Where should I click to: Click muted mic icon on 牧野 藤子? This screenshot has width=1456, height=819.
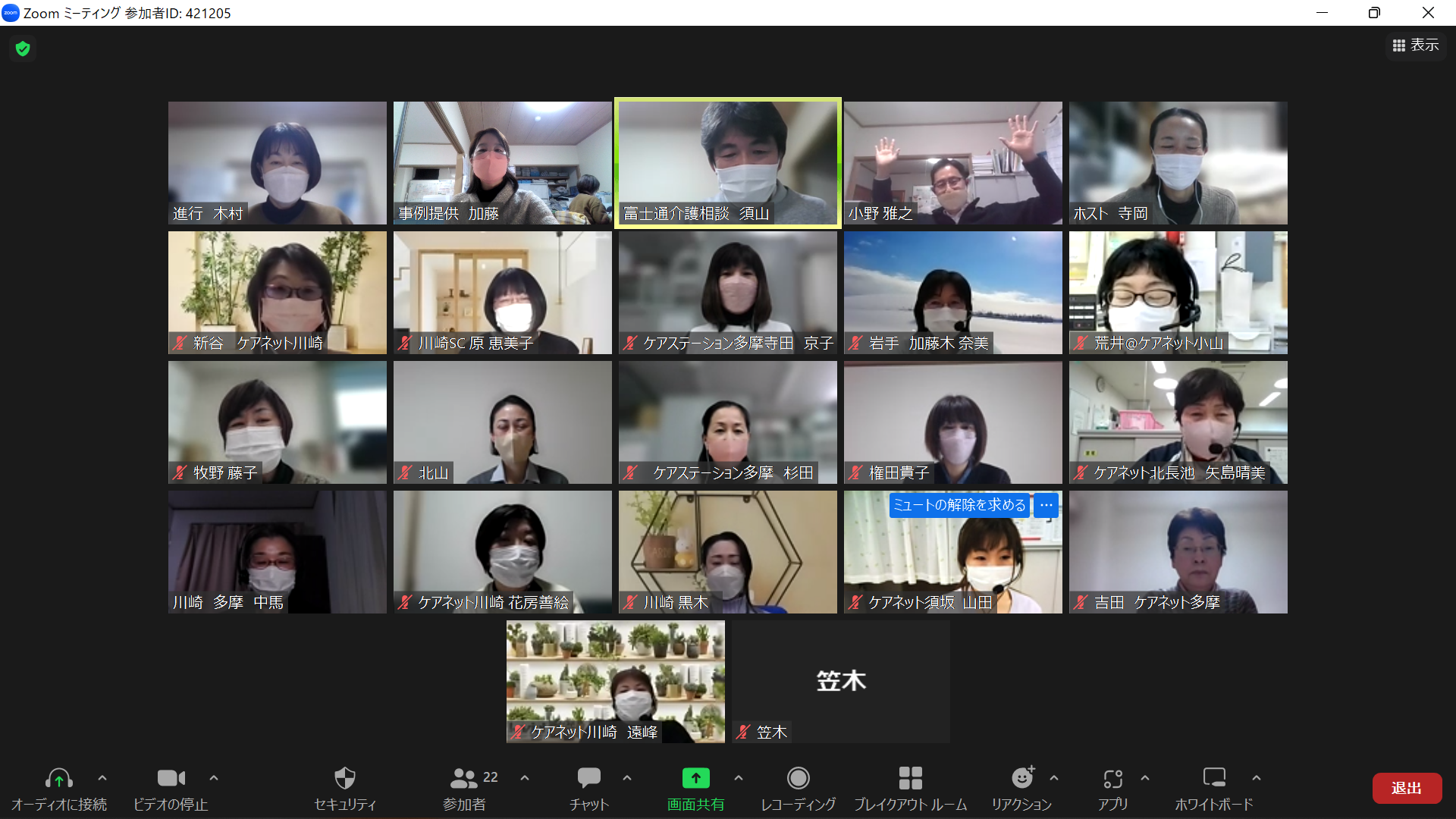(180, 472)
